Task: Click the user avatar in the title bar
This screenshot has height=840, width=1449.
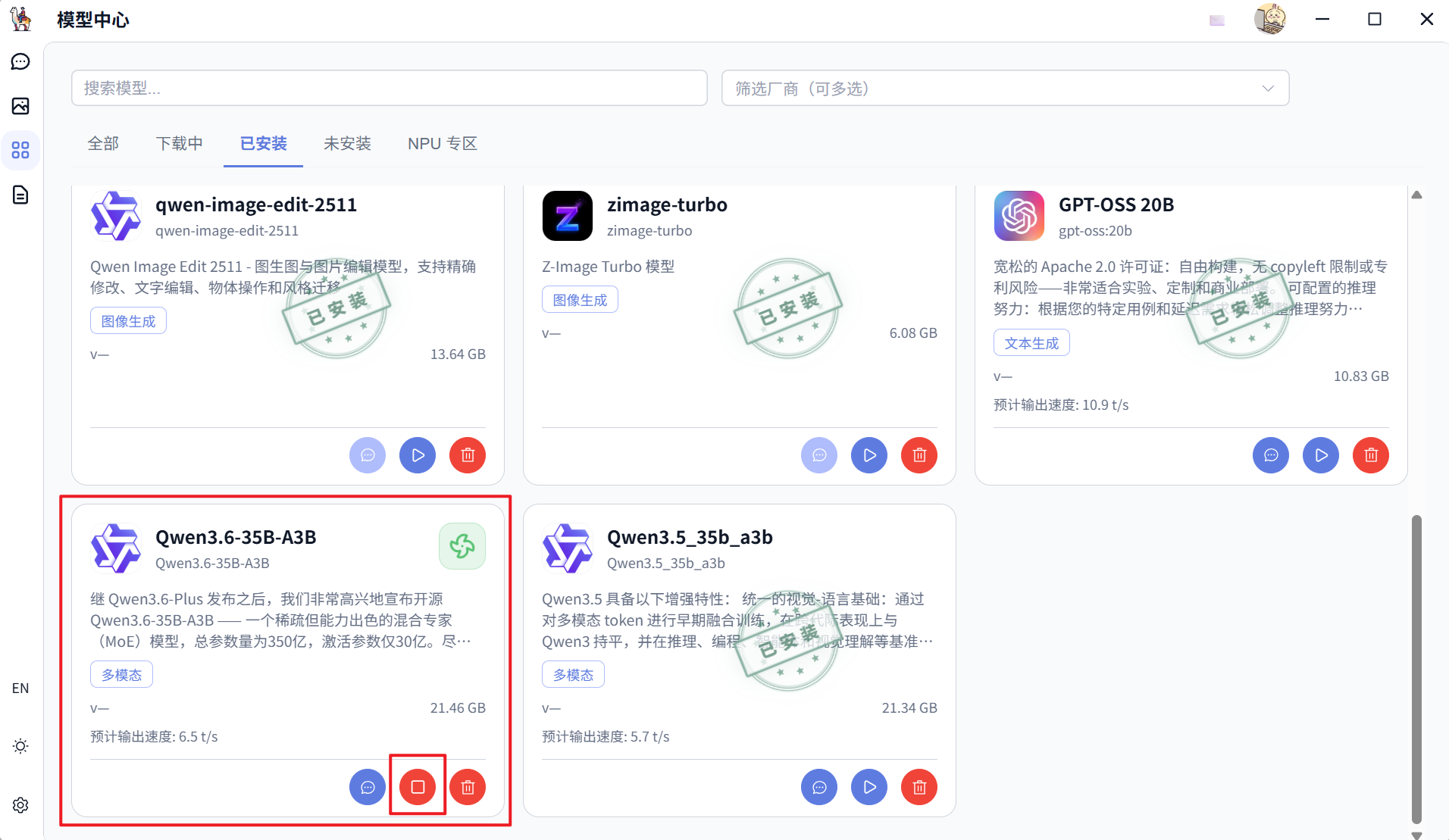Action: coord(1270,19)
